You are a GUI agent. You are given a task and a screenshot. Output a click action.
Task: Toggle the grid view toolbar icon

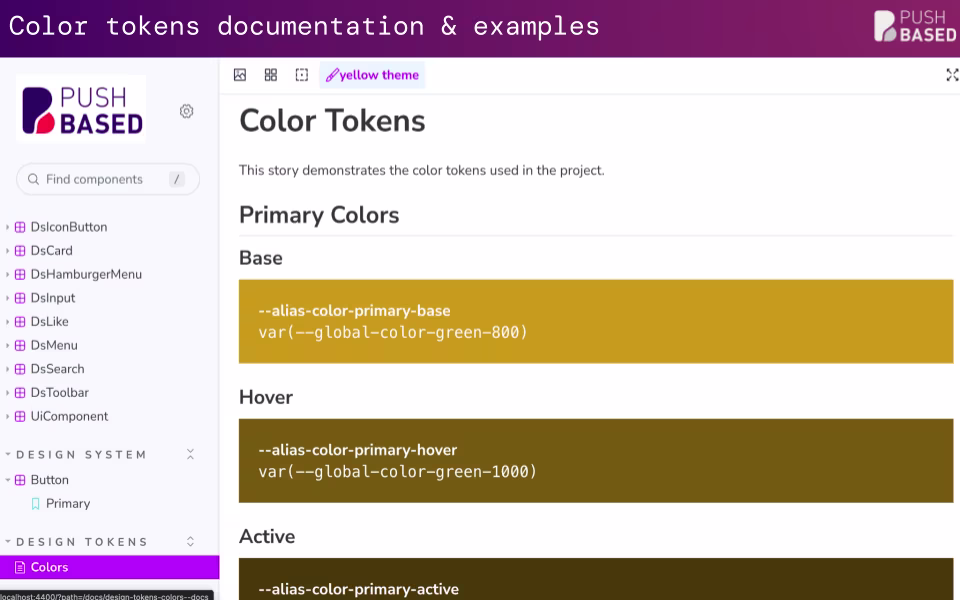tap(271, 75)
